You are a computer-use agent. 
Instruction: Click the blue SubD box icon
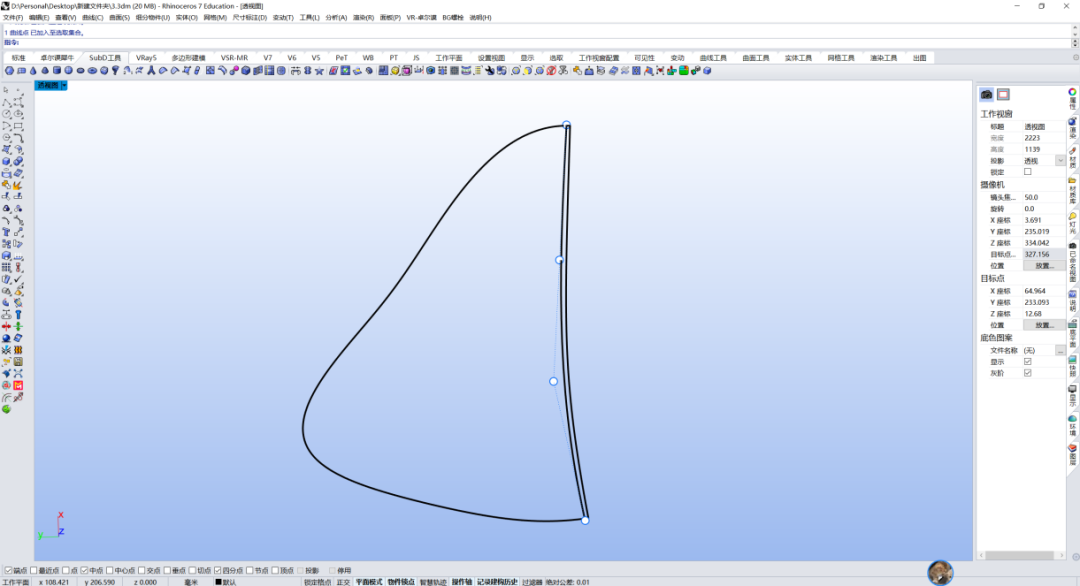pyautogui.click(x=246, y=71)
